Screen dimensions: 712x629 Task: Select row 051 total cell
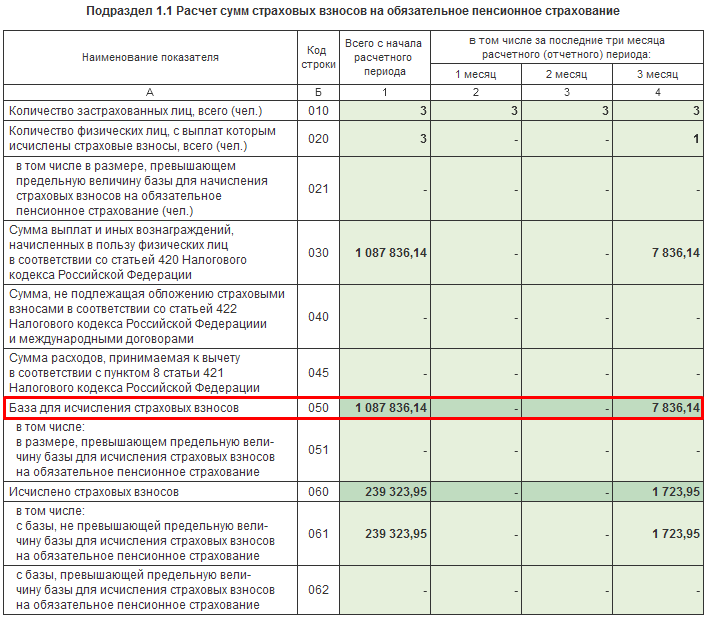[x=385, y=450]
